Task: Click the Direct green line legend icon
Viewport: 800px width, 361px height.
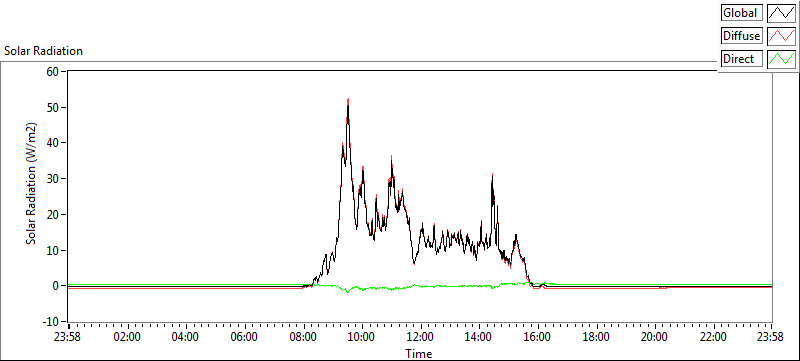Action: coord(782,59)
